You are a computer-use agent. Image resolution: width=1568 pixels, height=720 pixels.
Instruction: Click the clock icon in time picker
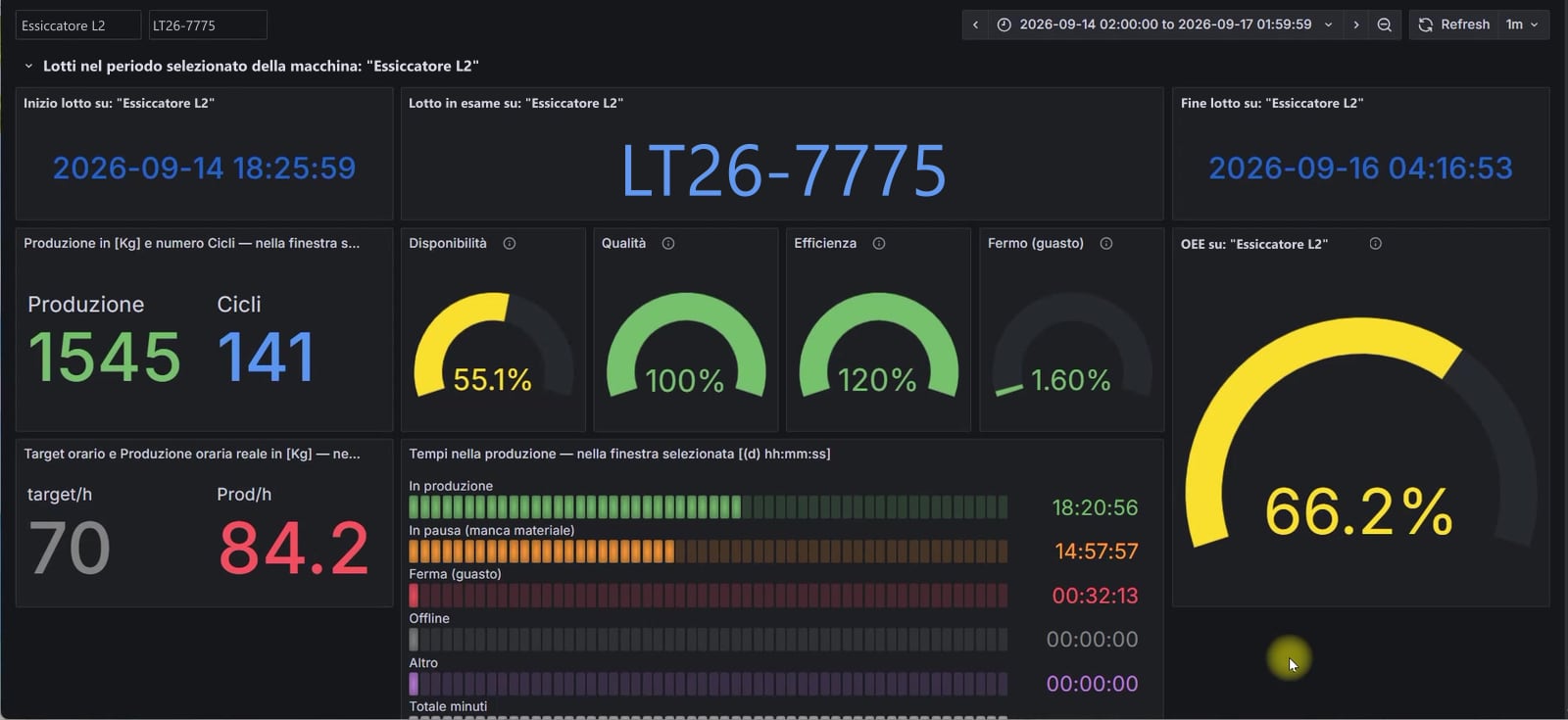1004,24
